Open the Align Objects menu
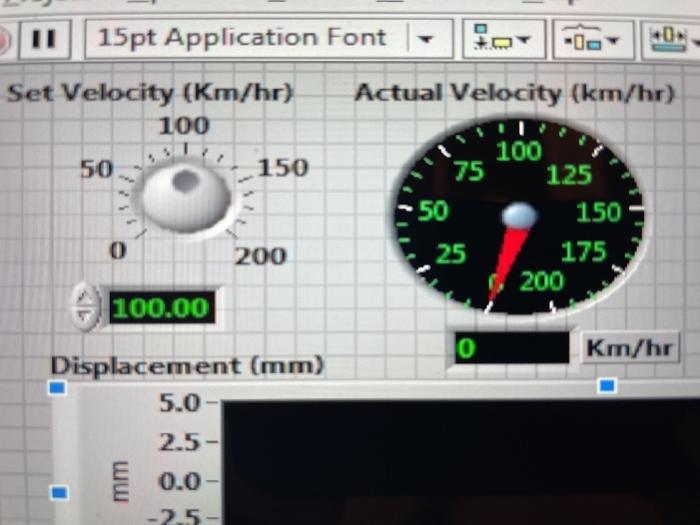This screenshot has height=525, width=700. point(504,39)
